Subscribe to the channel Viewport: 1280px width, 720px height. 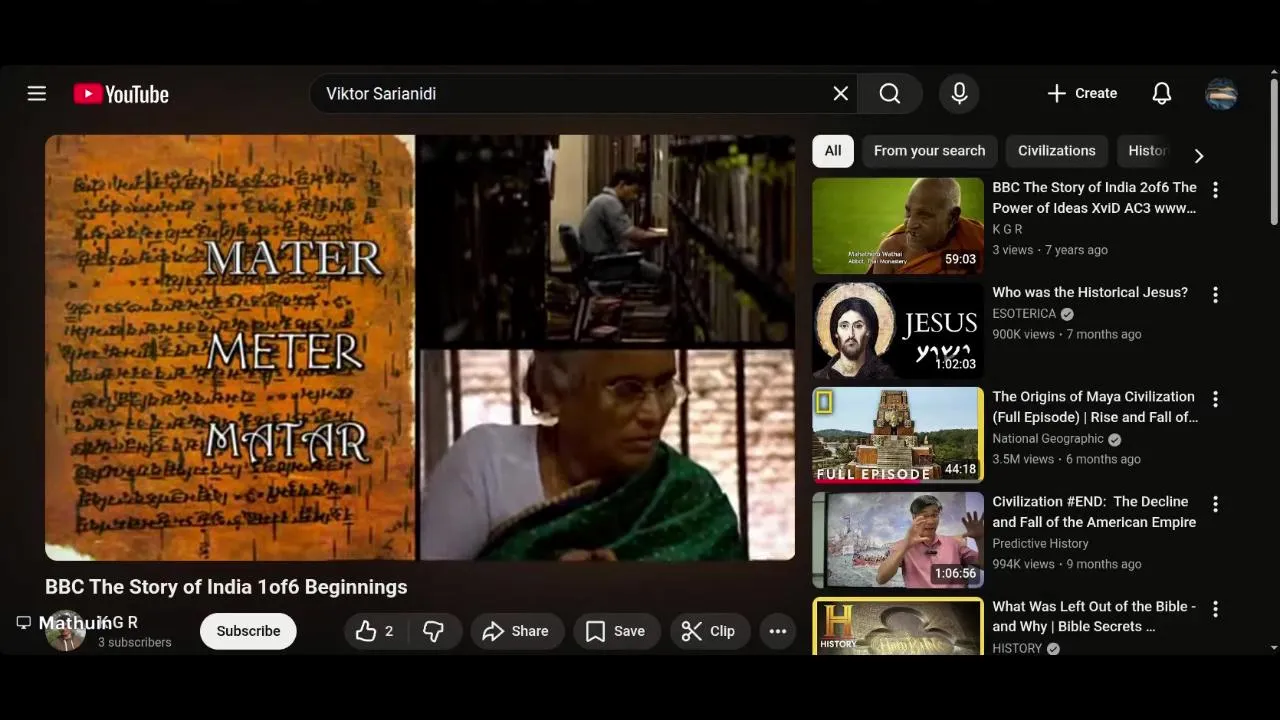point(248,631)
